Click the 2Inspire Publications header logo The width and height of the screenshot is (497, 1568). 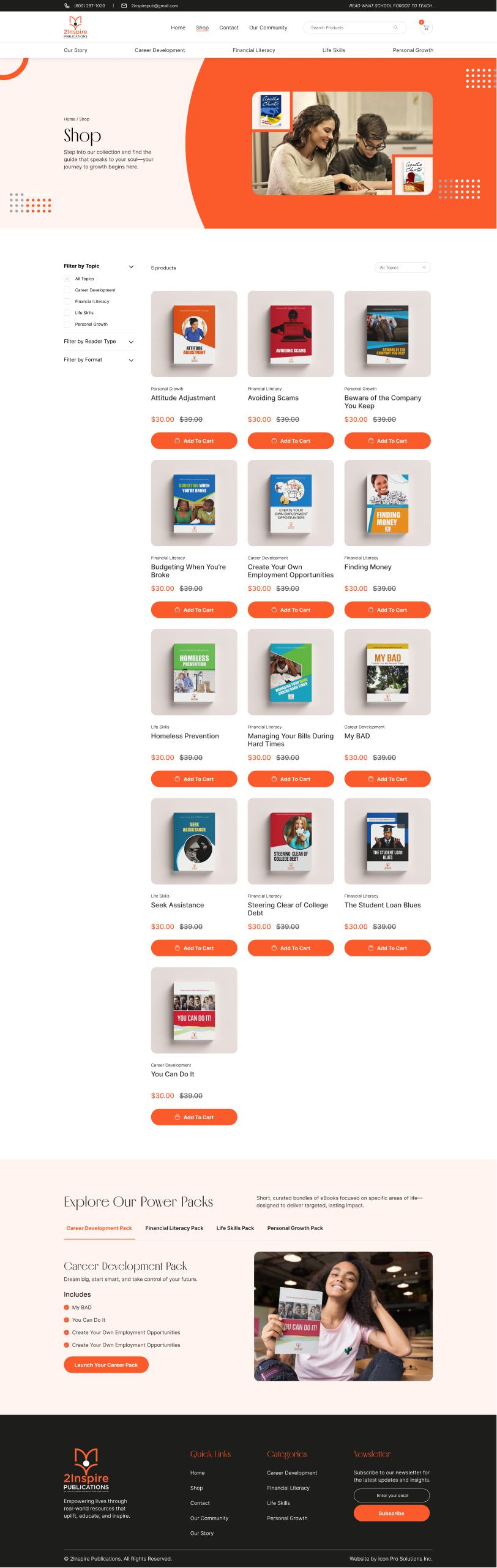(75, 28)
